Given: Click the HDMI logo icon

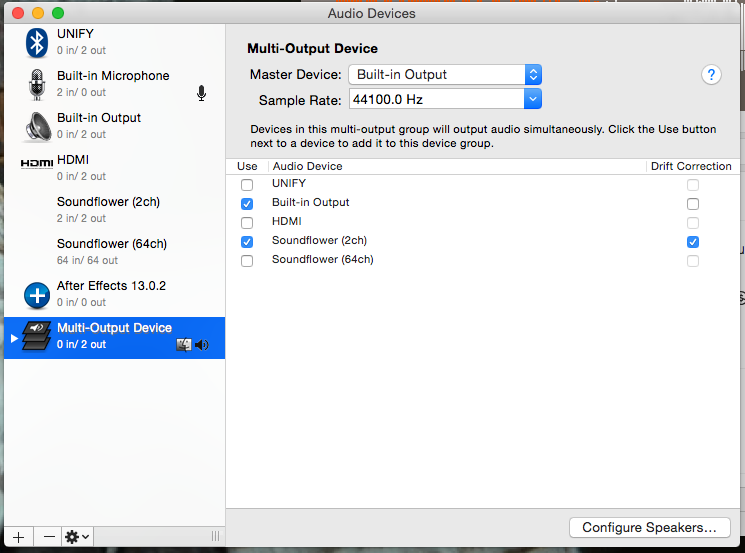Looking at the screenshot, I should tap(37, 163).
